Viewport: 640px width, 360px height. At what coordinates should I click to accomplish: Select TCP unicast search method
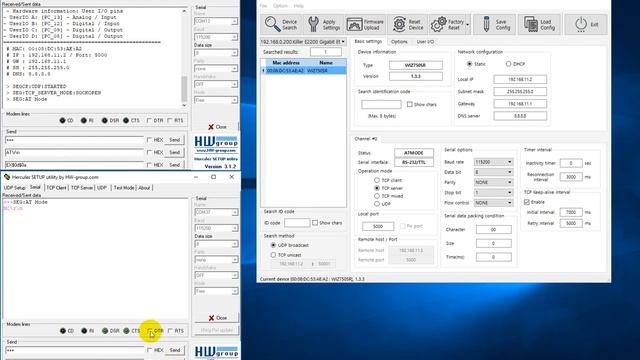pos(273,255)
